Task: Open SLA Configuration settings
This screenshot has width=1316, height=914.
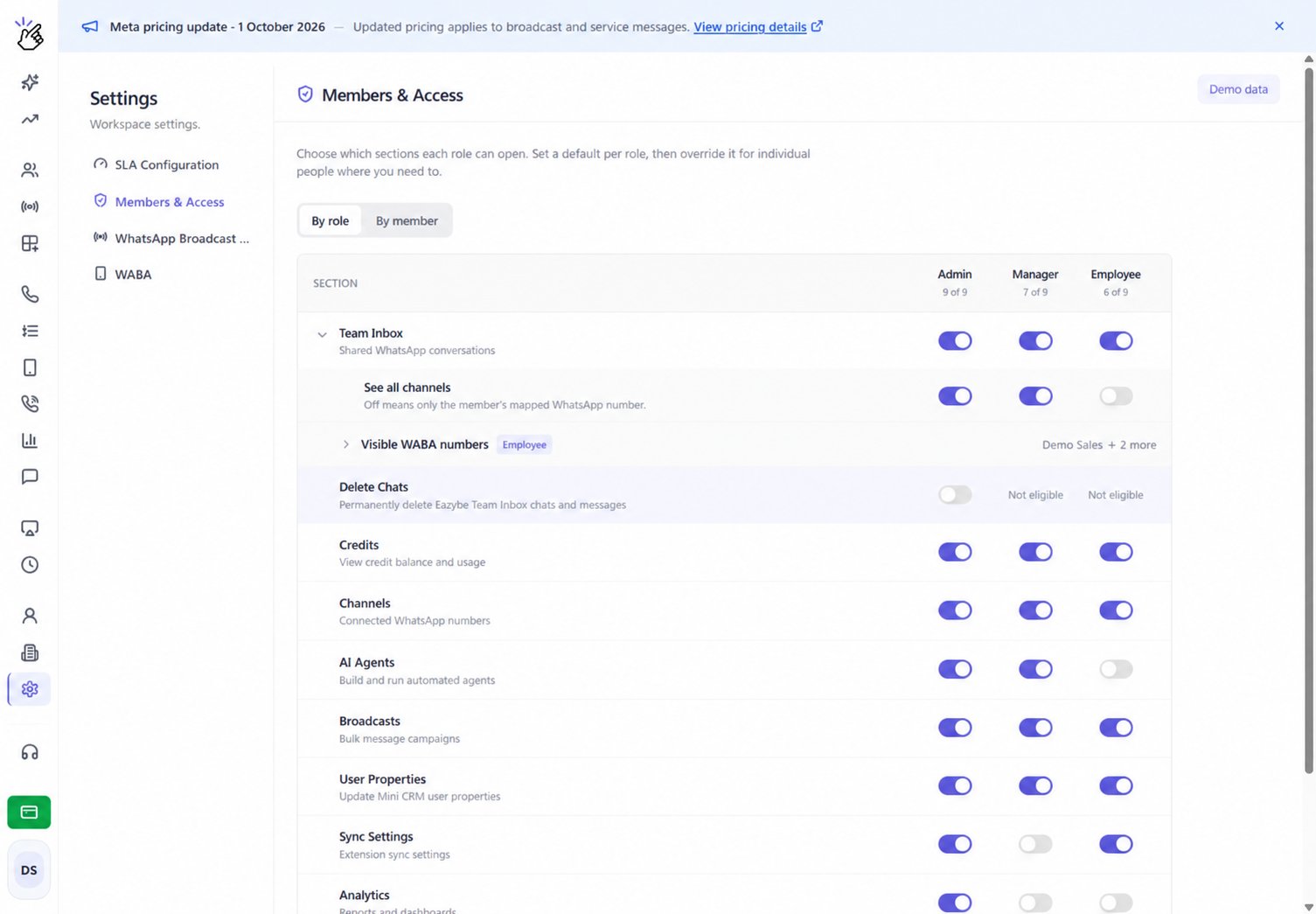Action: click(157, 164)
